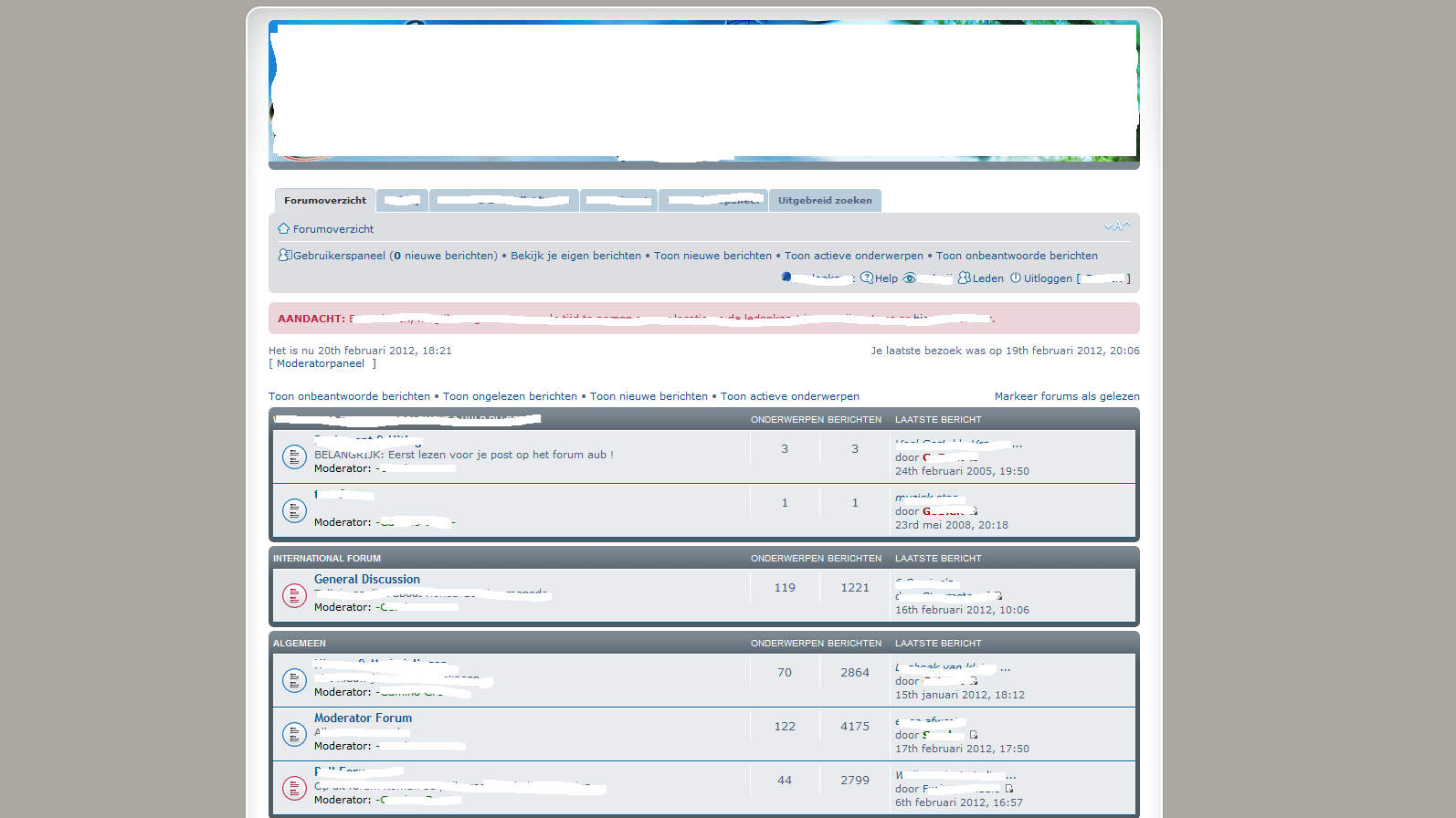1456x818 pixels.
Task: Open the Uitgebreid zoeken tab
Action: click(x=825, y=200)
